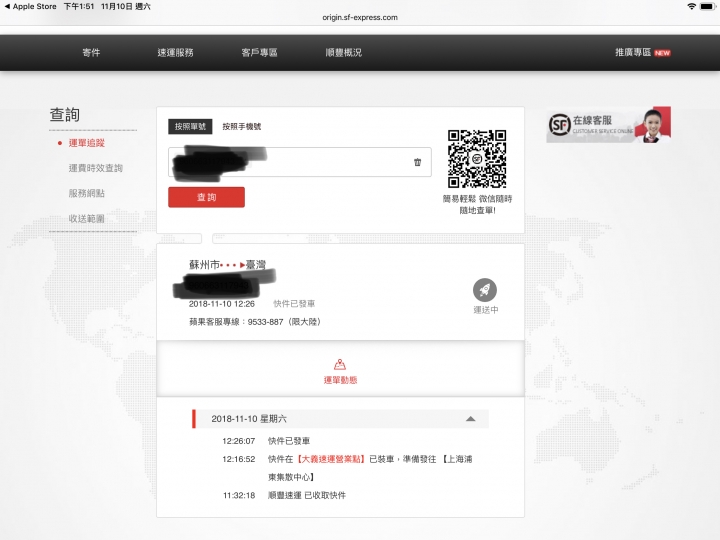This screenshot has width=720, height=540.
Task: Select the 2018-11-10 12:26 timestamp
Action: click(x=222, y=304)
